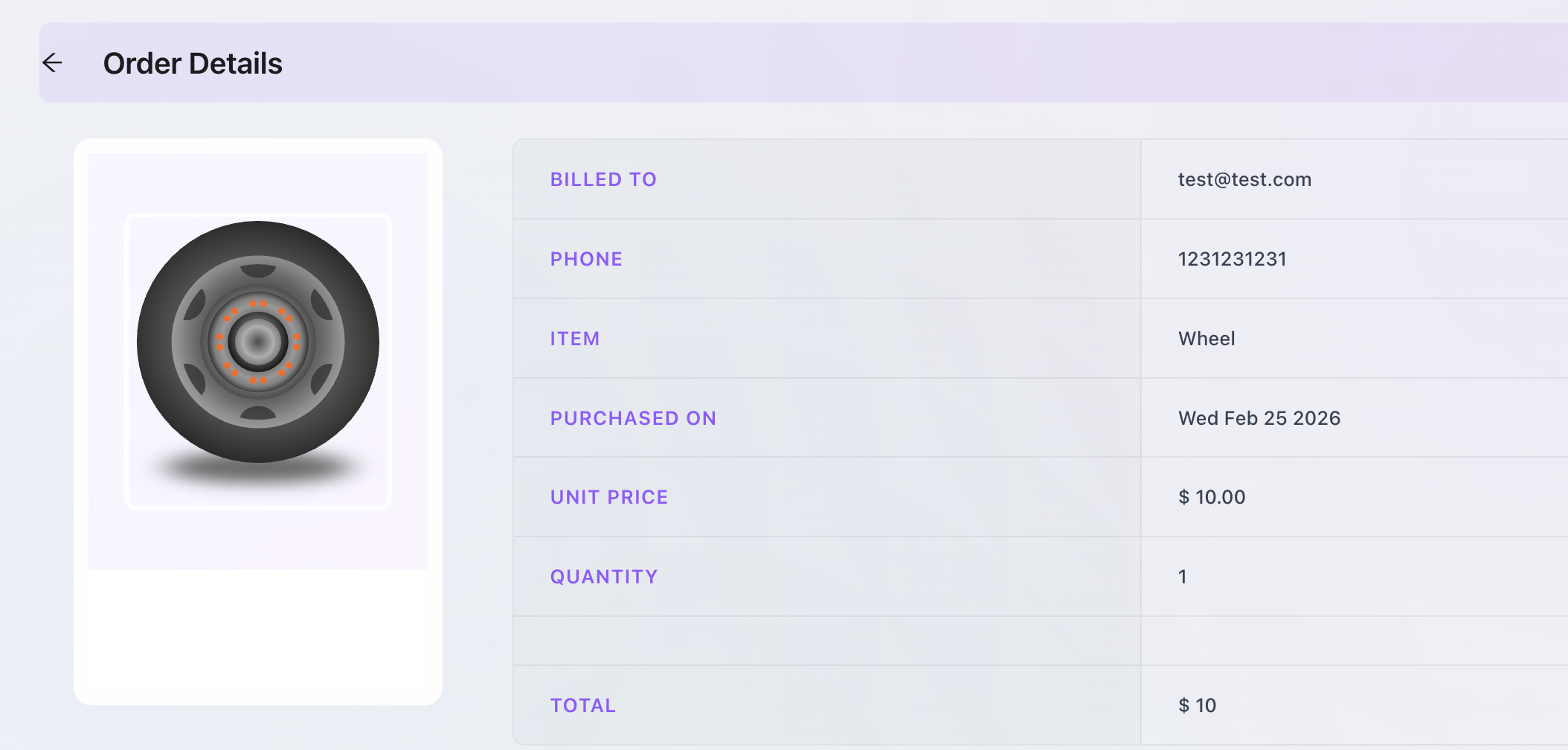Click the QUANTITY row label

point(604,577)
